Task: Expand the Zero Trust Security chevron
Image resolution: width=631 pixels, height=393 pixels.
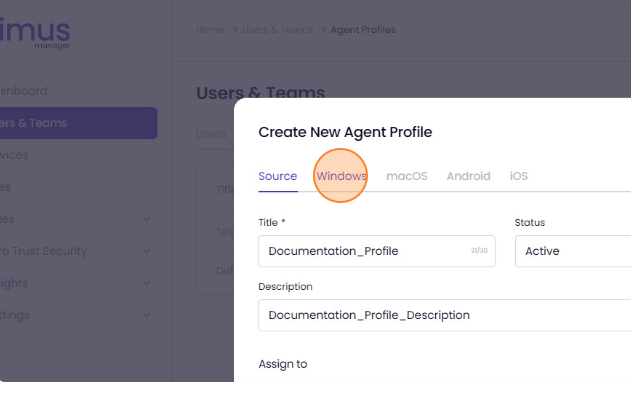Action: pyautogui.click(x=147, y=251)
